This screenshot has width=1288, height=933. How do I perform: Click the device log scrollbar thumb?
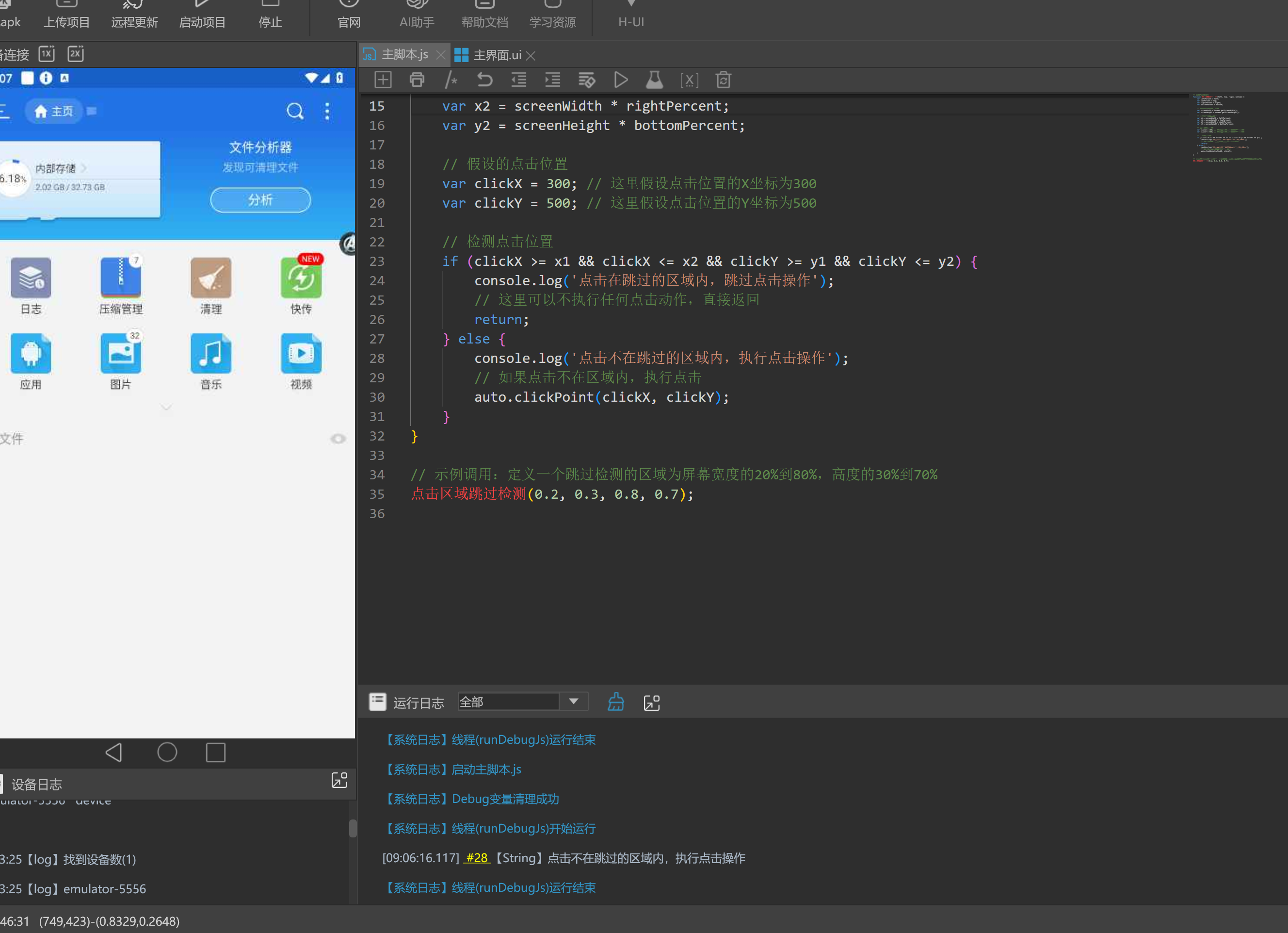point(353,829)
